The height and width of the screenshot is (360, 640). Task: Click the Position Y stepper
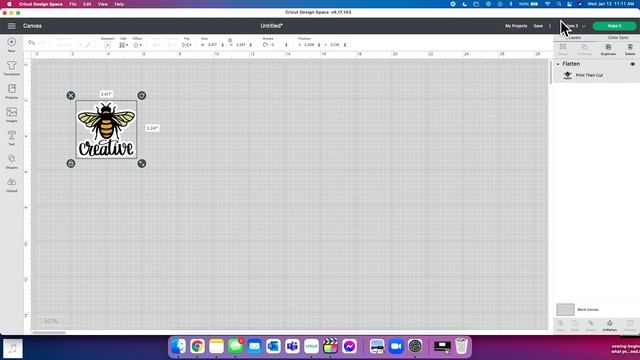point(345,45)
